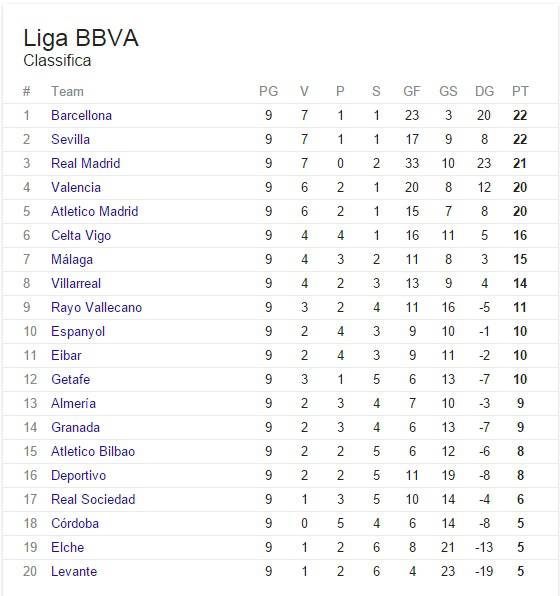Open the Granada team link

[75, 427]
